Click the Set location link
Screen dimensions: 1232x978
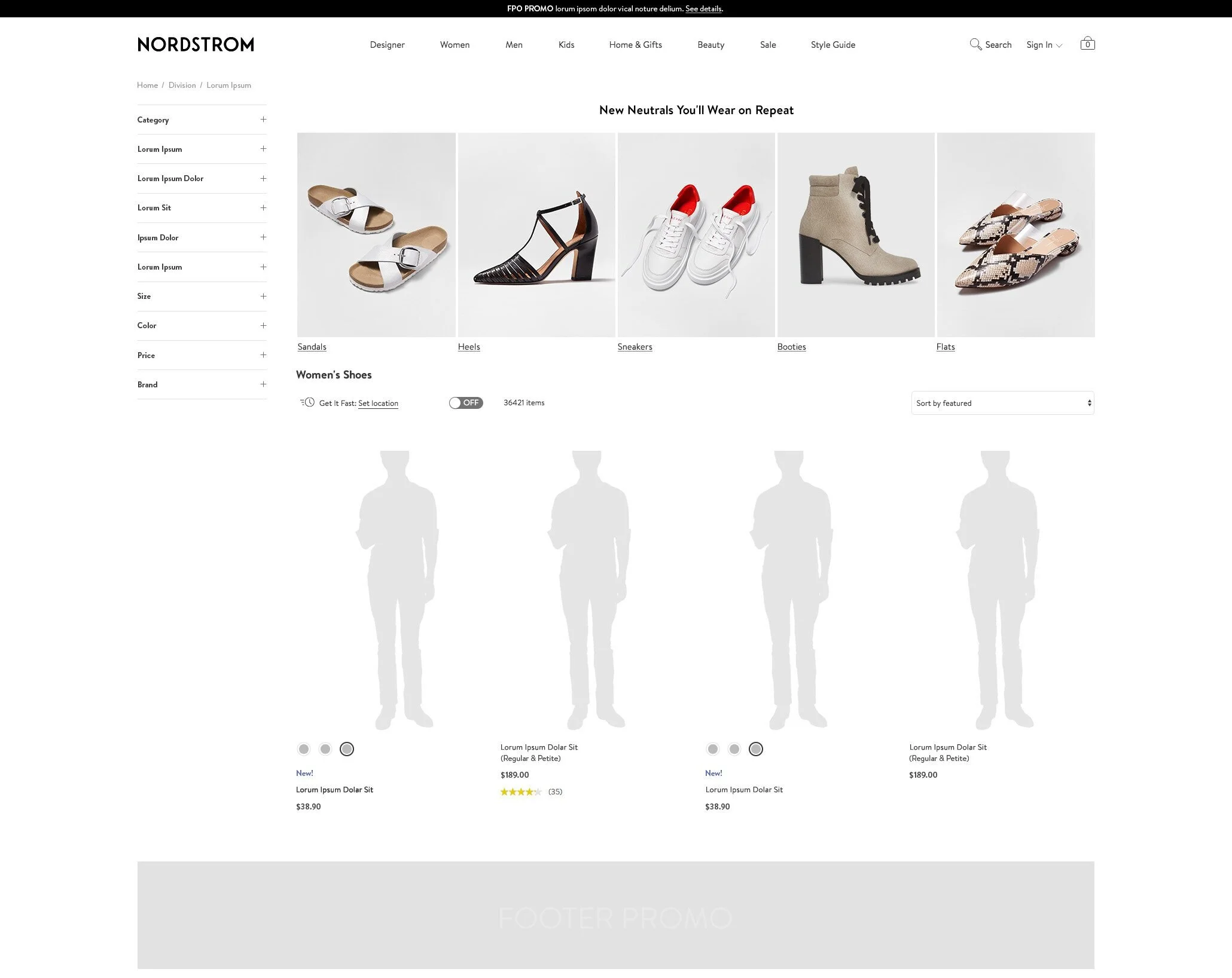(x=378, y=404)
